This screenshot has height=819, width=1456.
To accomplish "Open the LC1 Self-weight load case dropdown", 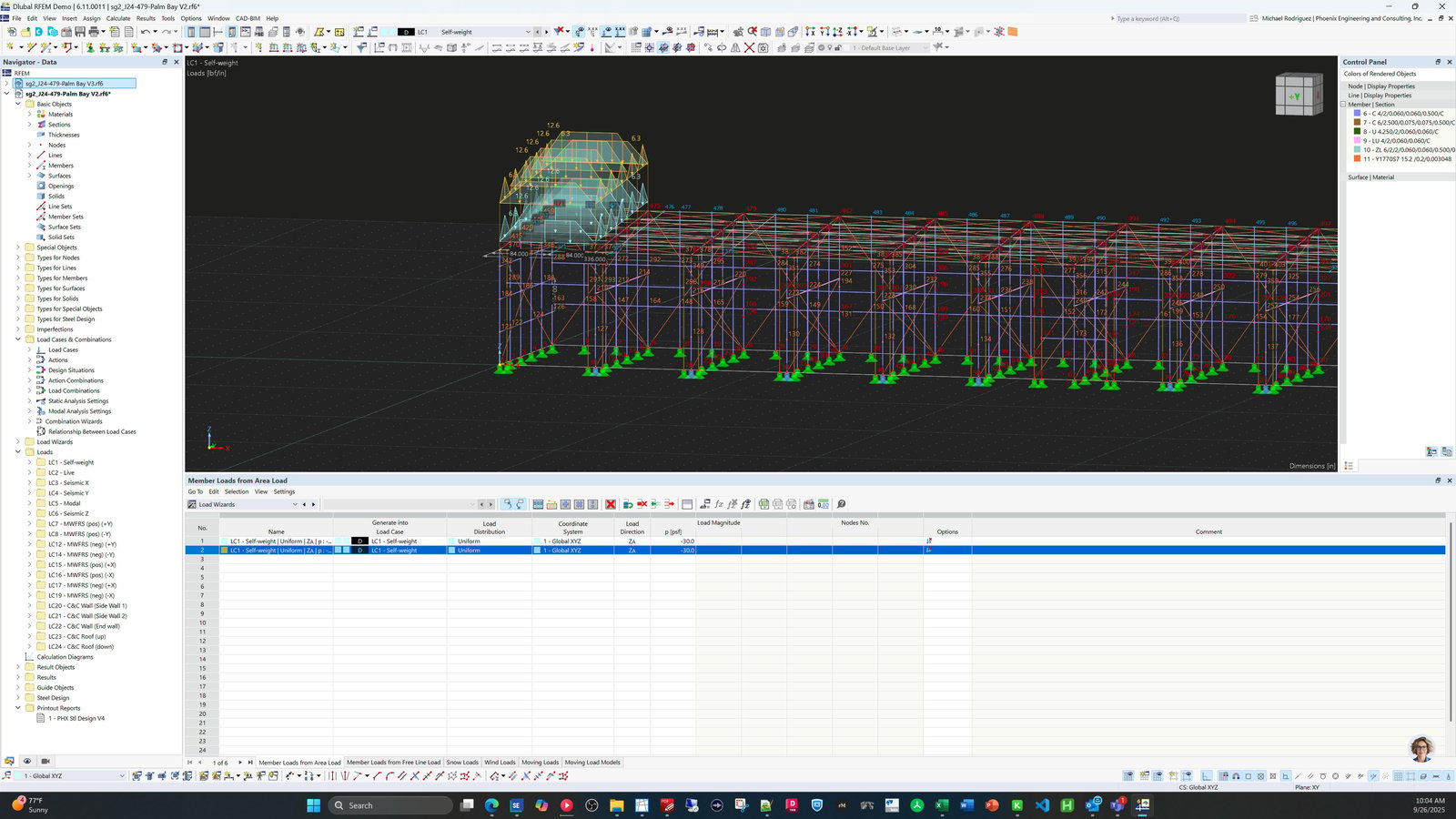I will tap(528, 32).
